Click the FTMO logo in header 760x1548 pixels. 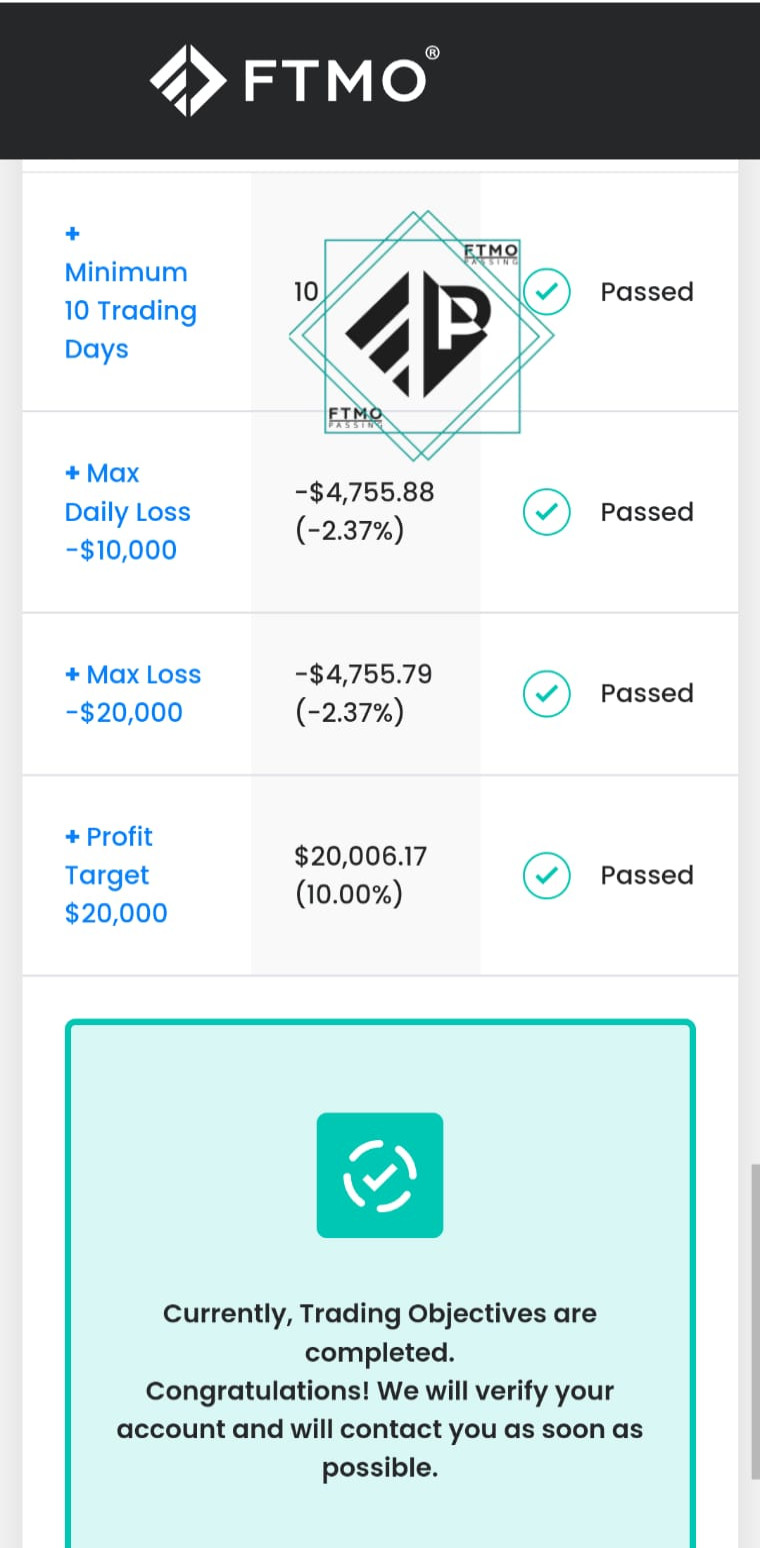click(x=295, y=80)
